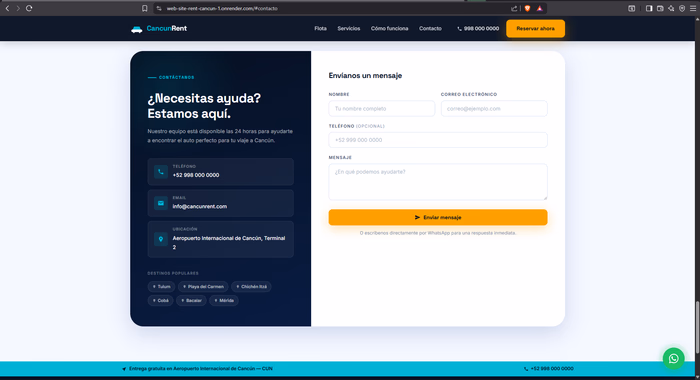Click the envelope icon in Email card
Screen dimensions: 700x380
click(161, 203)
